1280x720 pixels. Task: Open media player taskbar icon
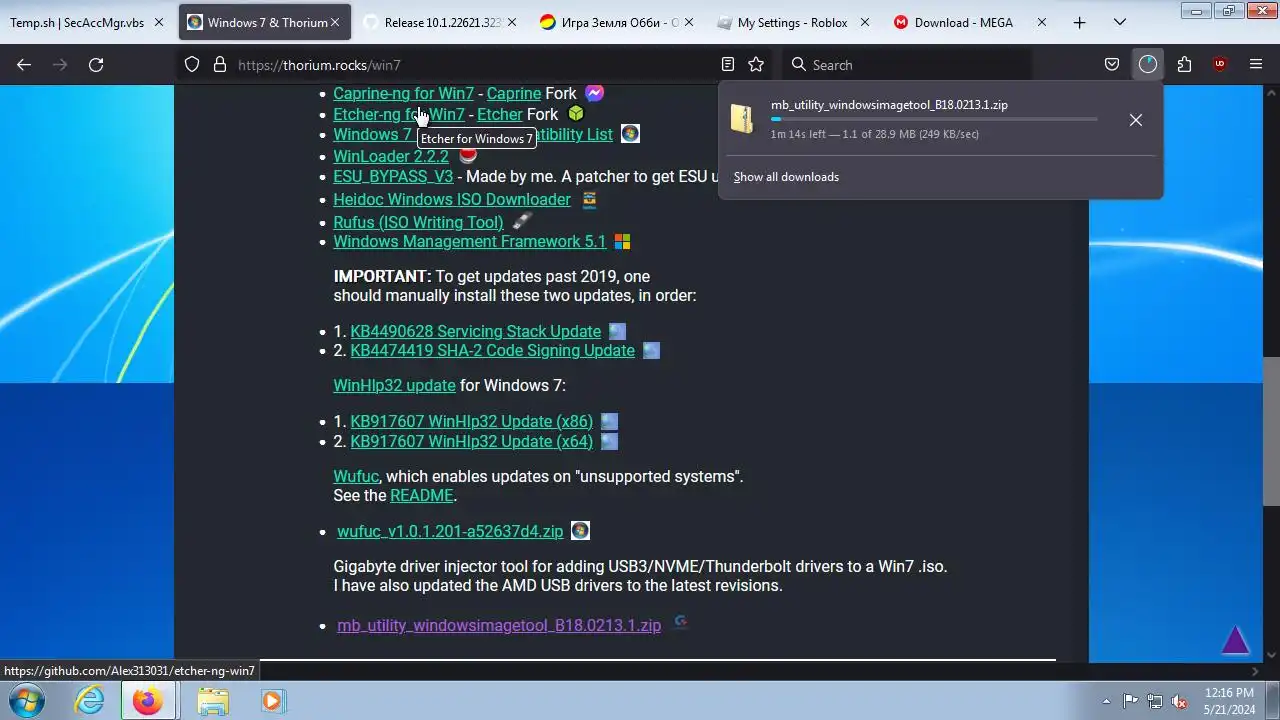(x=272, y=701)
